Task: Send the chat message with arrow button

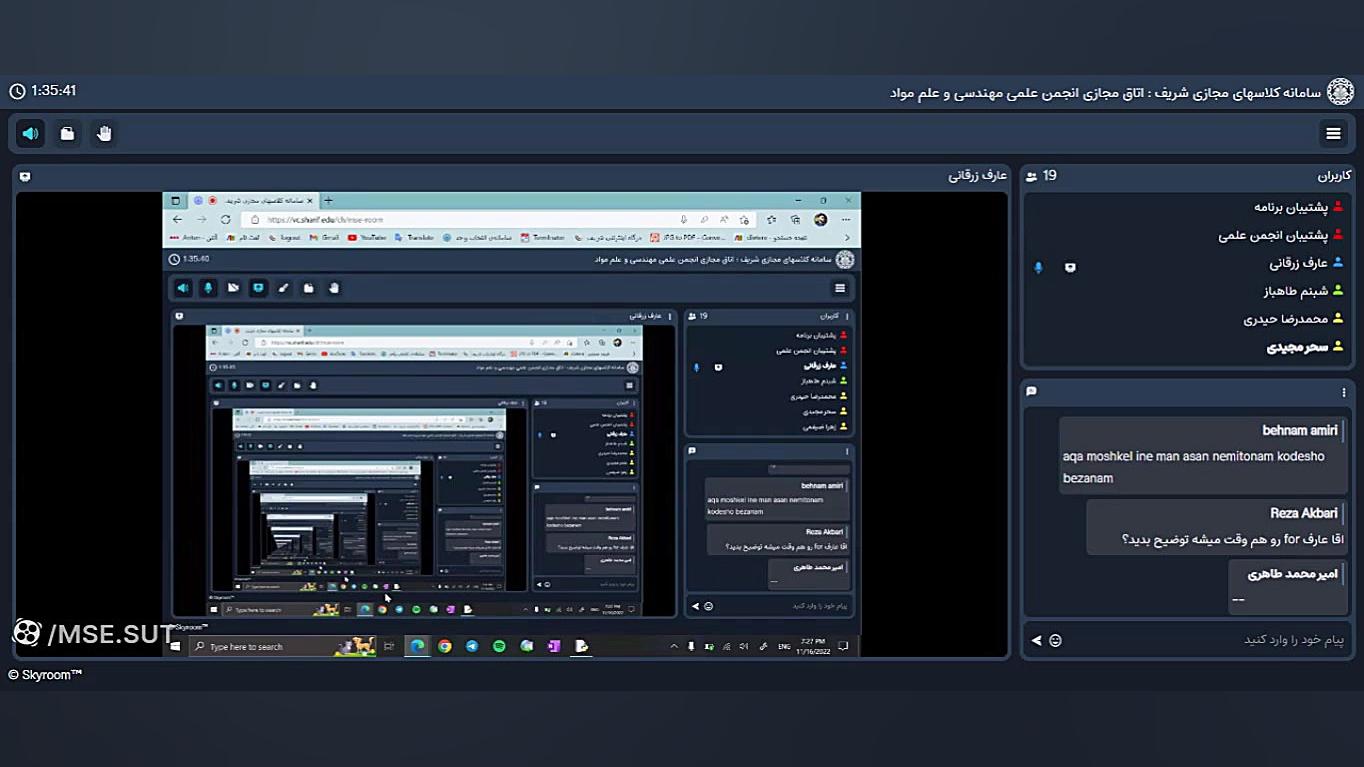Action: point(1036,640)
